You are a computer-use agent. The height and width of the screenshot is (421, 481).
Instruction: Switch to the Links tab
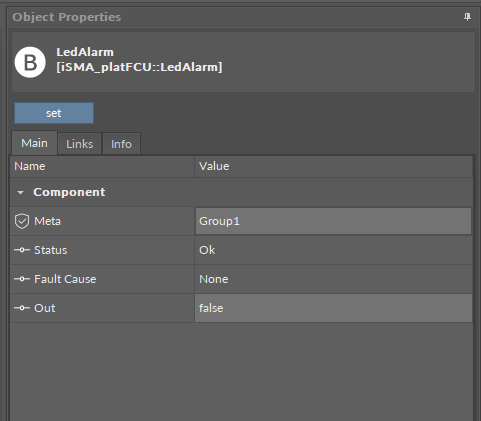(80, 144)
